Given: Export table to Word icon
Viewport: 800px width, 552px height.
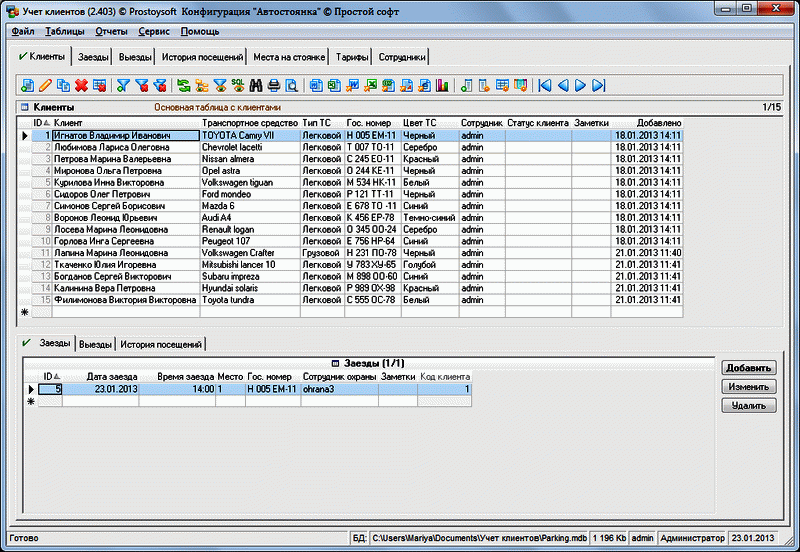Looking at the screenshot, I should (x=316, y=85).
